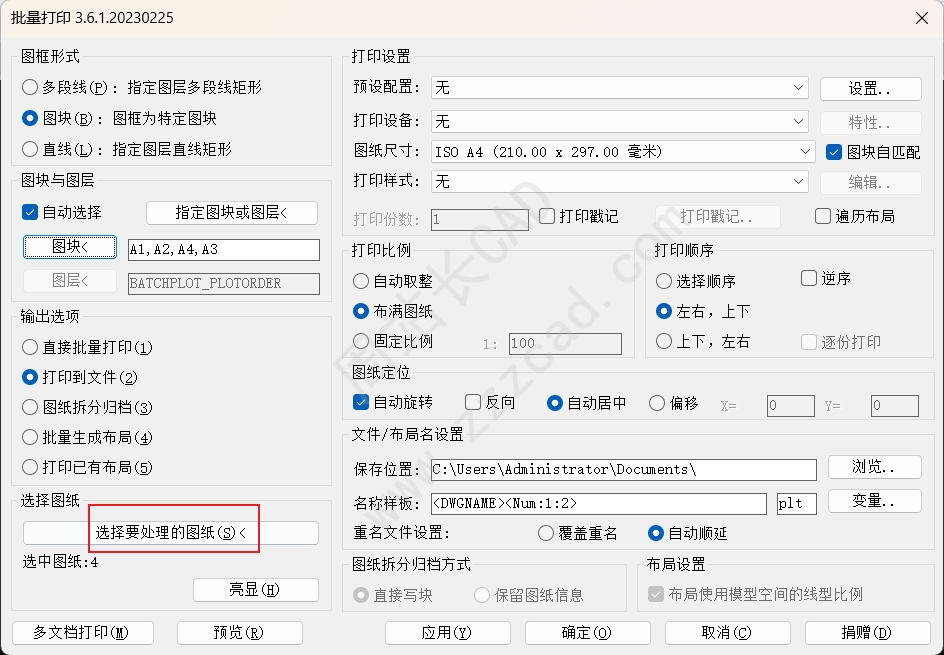
Task: Close the 批量打印 dialog window
Action: [920, 17]
